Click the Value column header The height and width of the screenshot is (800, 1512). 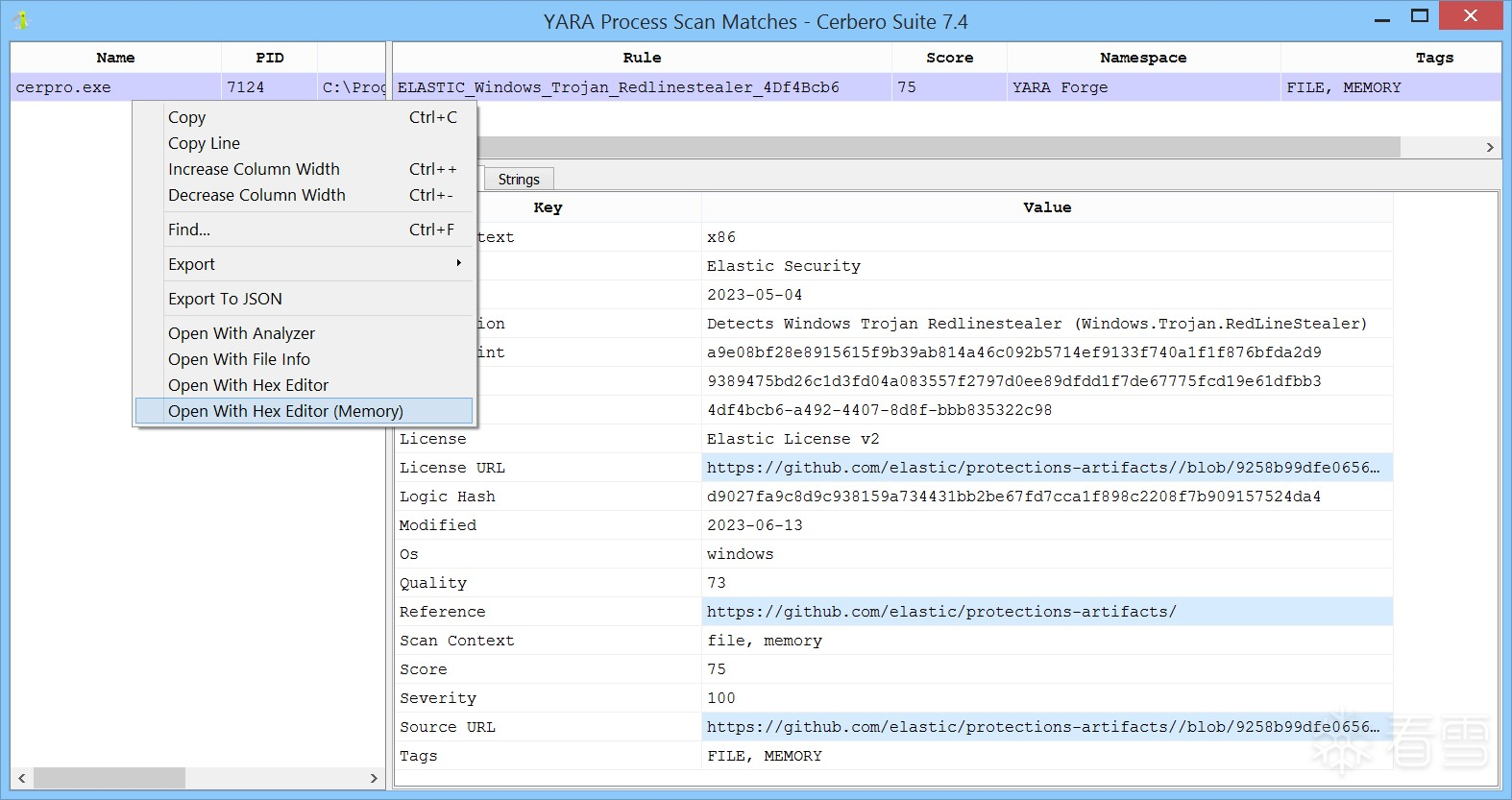click(1047, 207)
